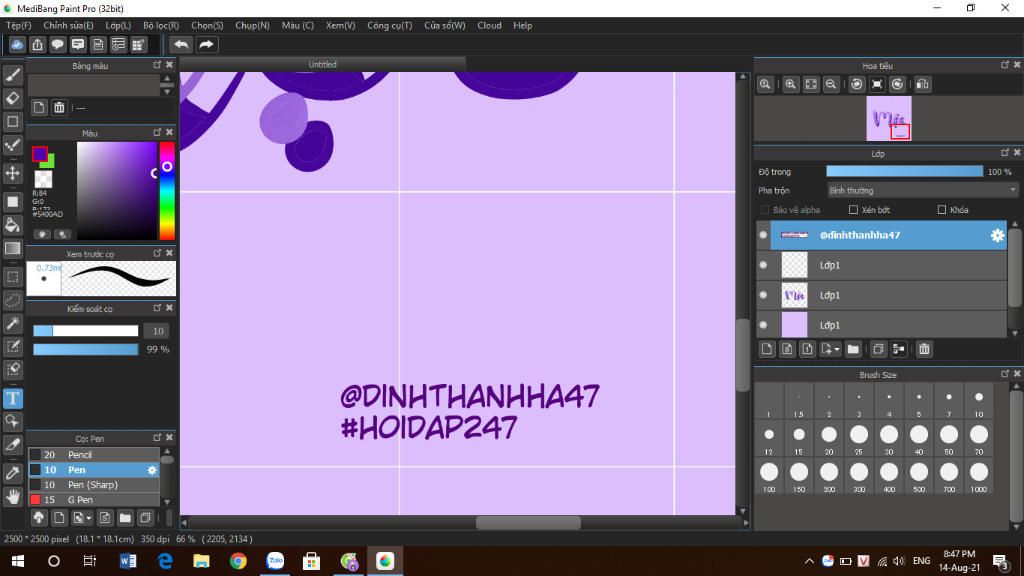Zoom out on the navigator panel
This screenshot has height=576, width=1024.
point(831,84)
